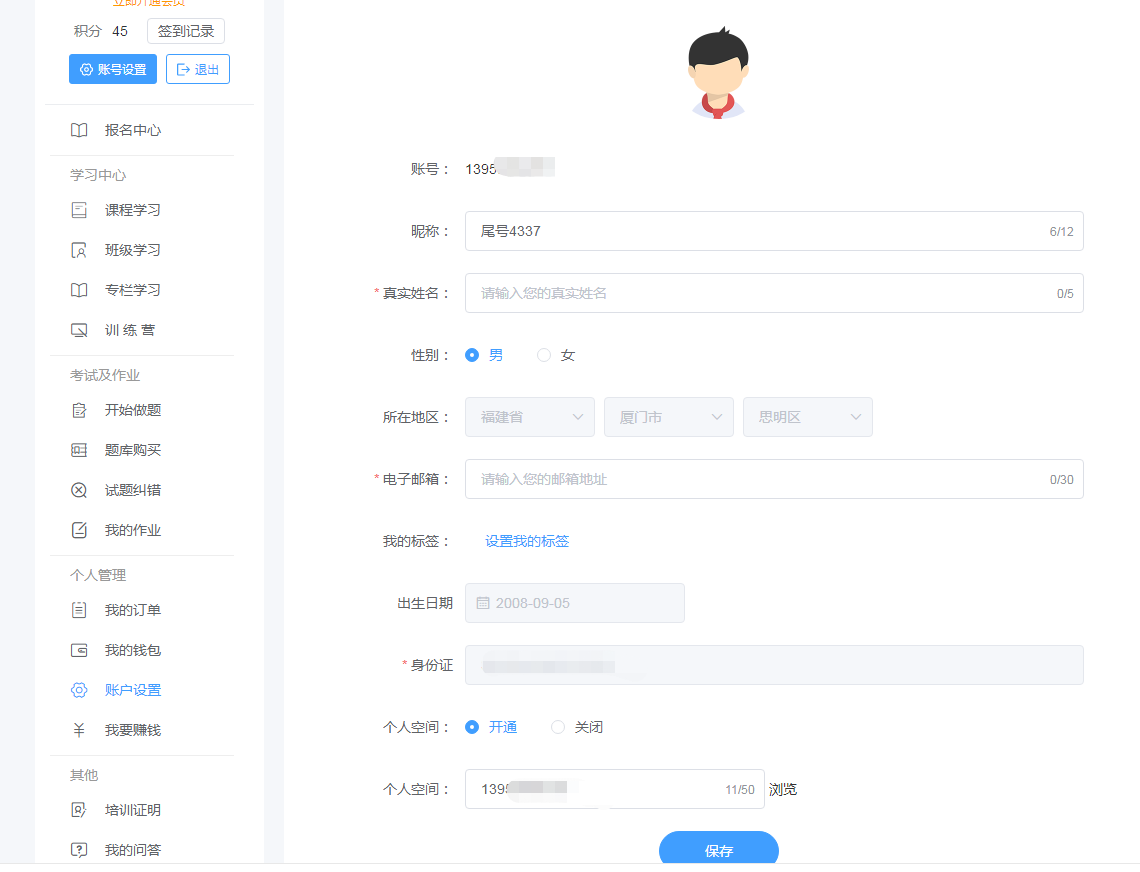
Task: Focus the 真实姓名 input field
Action: [774, 293]
